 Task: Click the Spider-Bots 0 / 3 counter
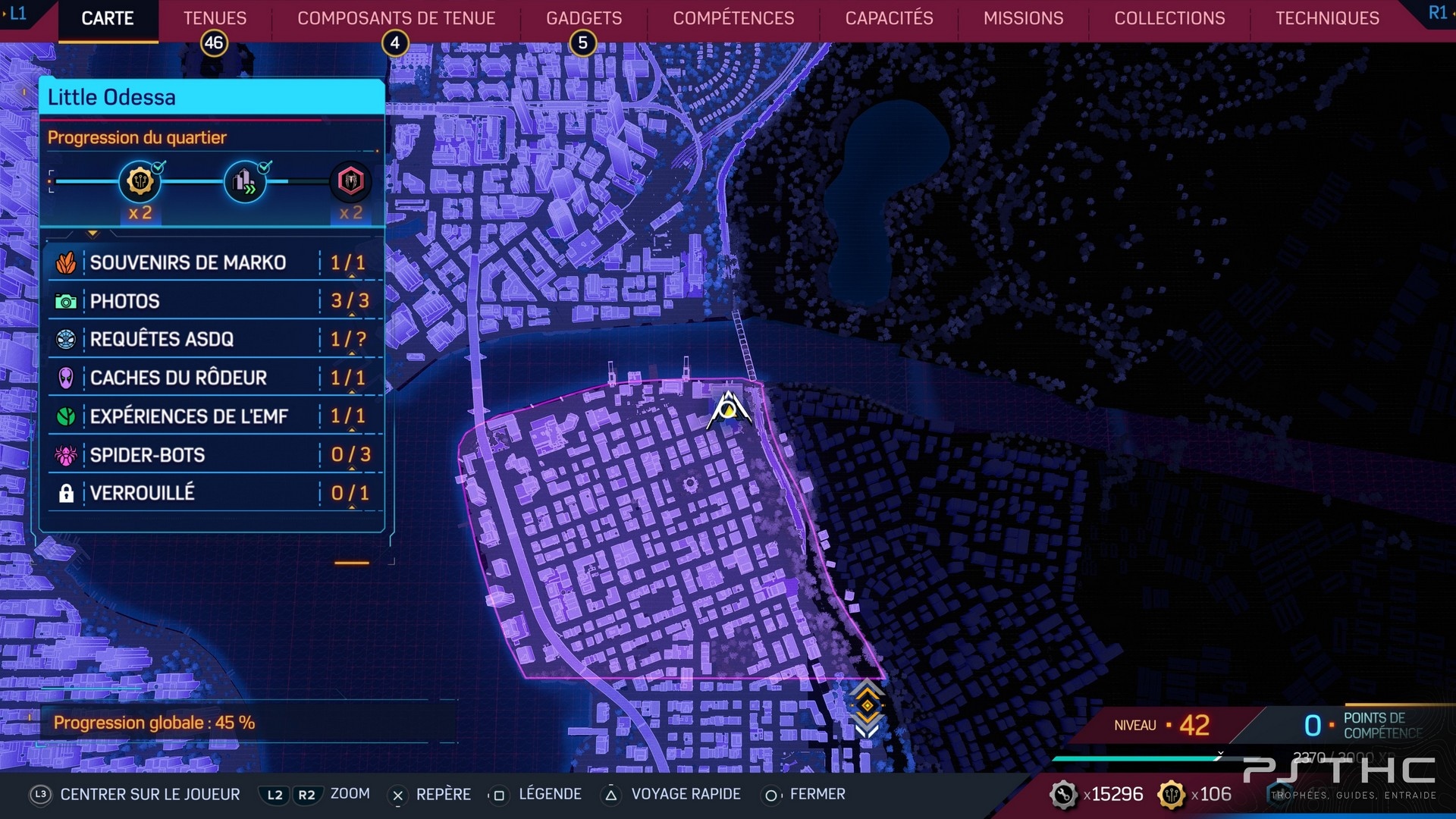[x=350, y=455]
